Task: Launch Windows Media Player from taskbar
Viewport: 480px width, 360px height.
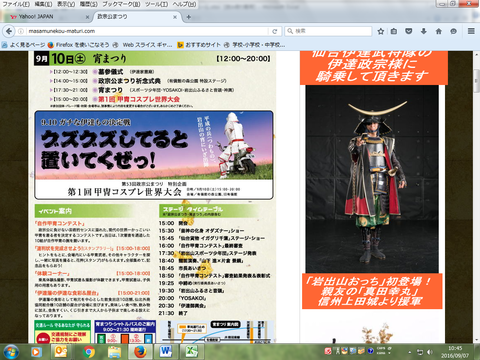Action: click(36, 352)
